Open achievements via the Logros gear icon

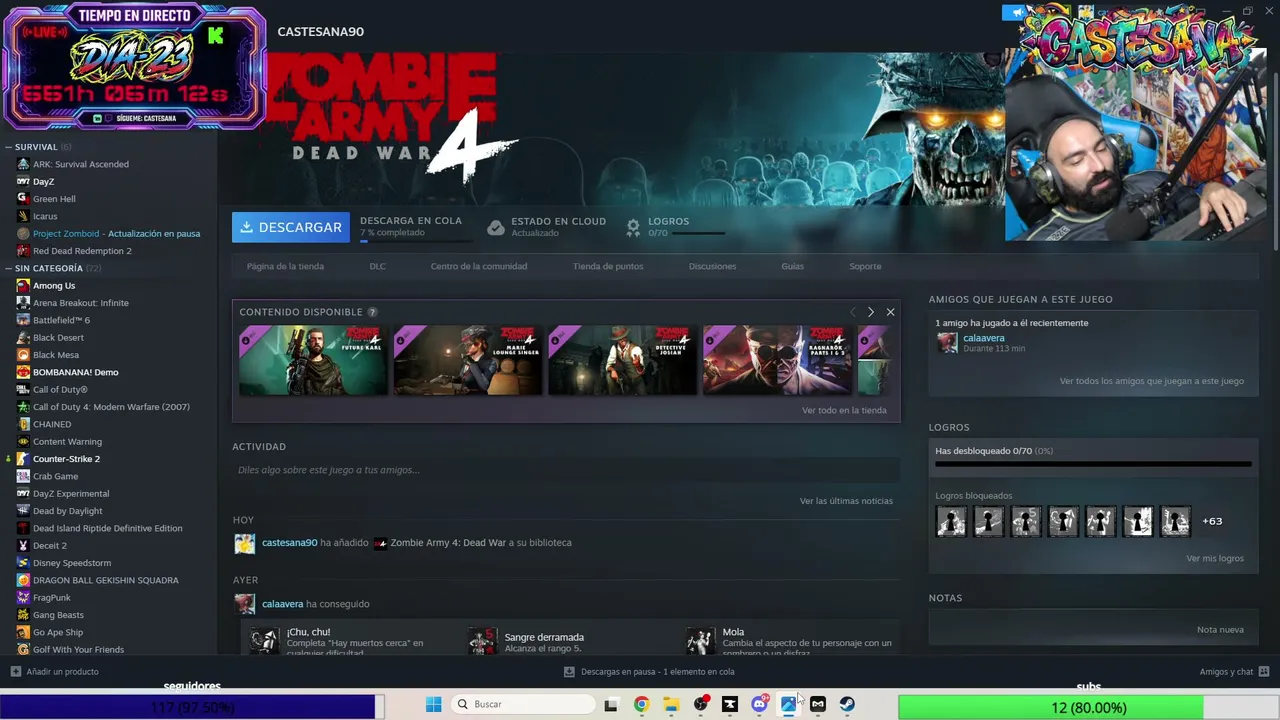[633, 227]
